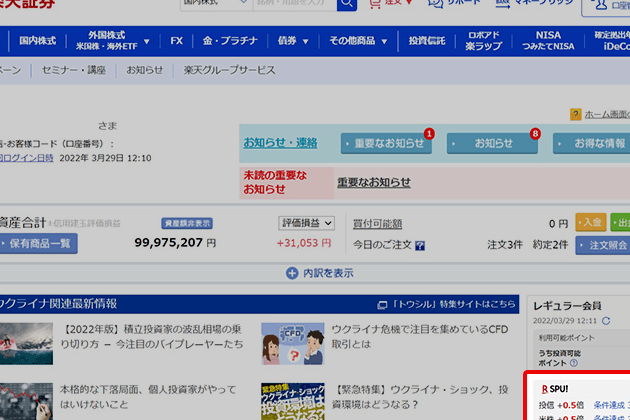Open article 【2022年版】積立投資家の波乱相場の乗り切り方
This screenshot has width=630, height=420.
click(152, 337)
